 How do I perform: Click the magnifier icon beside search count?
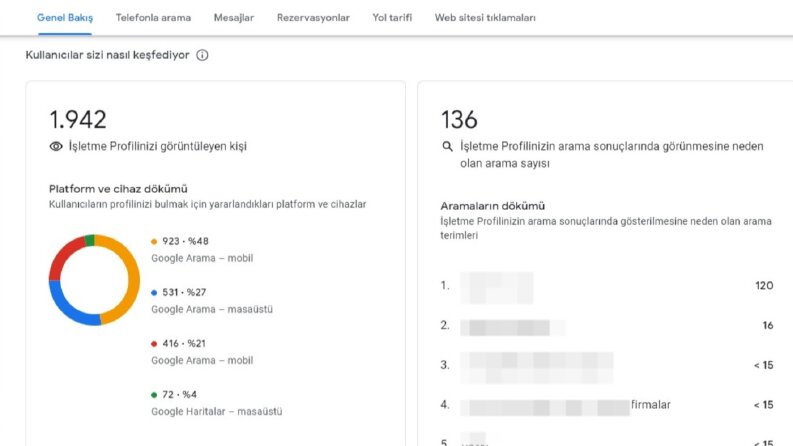click(x=447, y=147)
